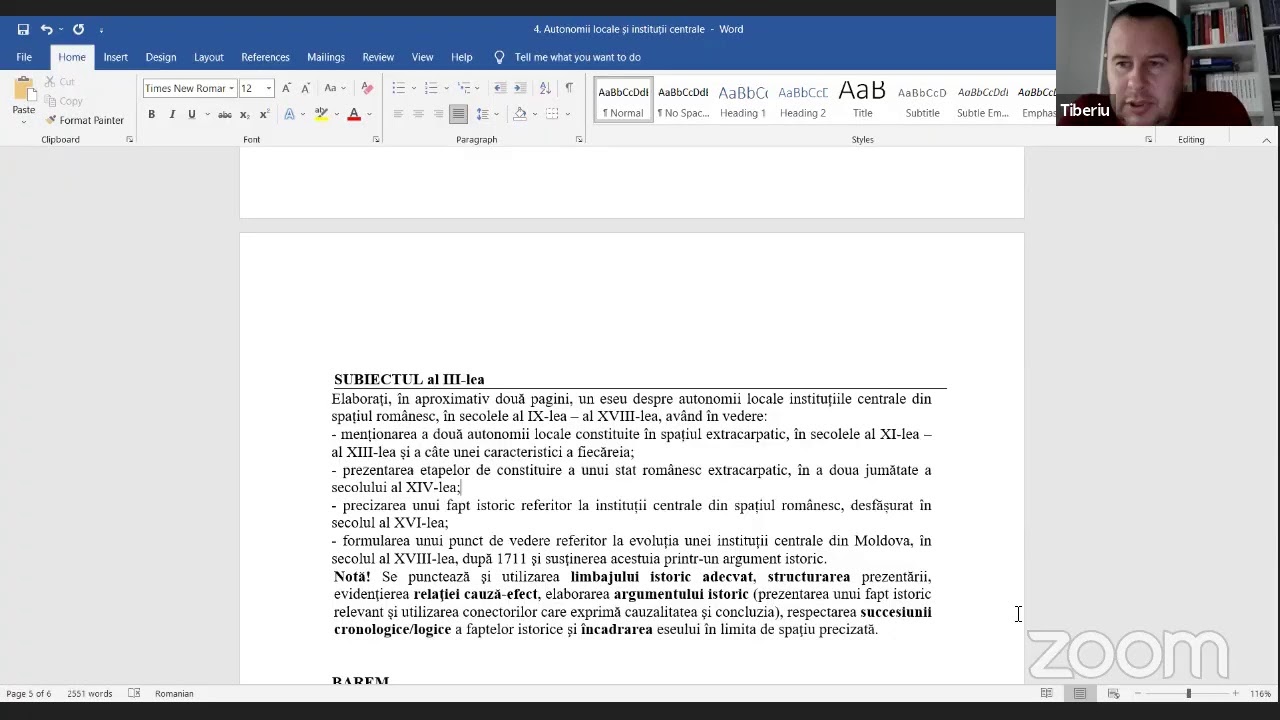This screenshot has height=720, width=1280.
Task: Switch to the Design tab
Action: [160, 57]
